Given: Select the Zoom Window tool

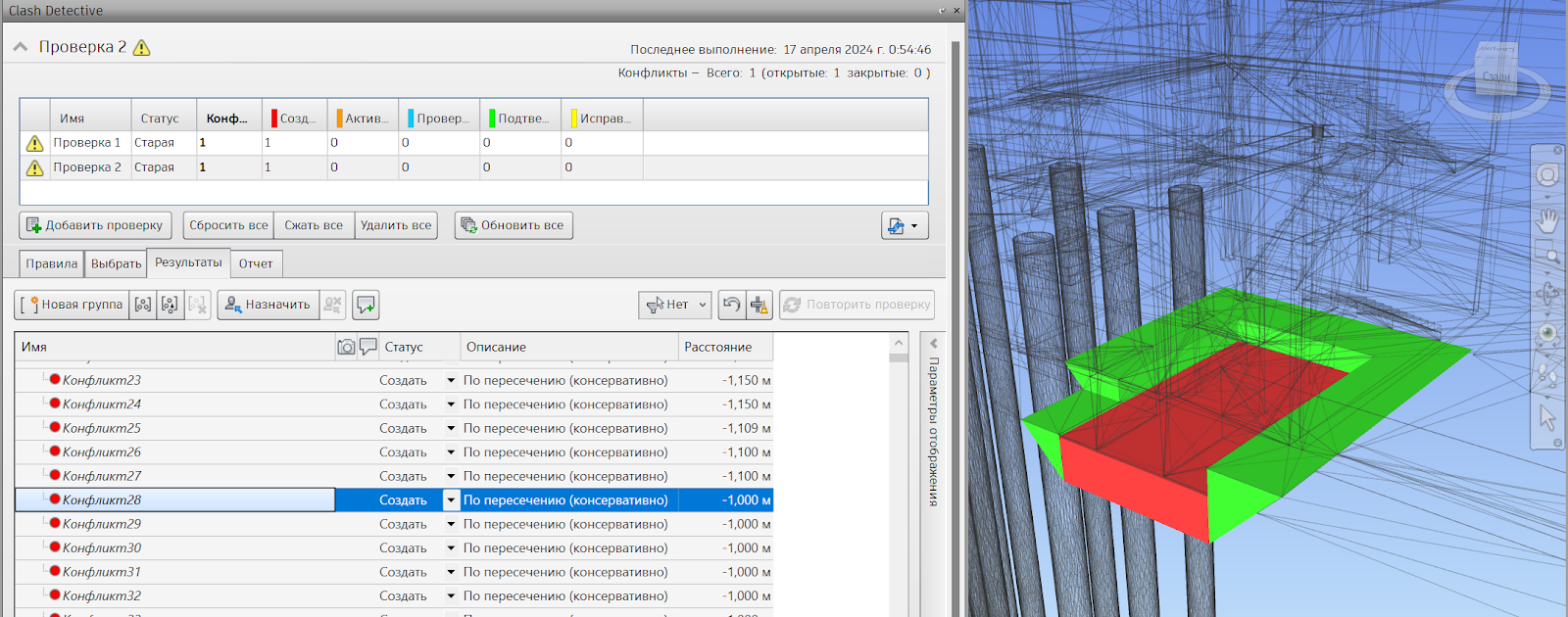Looking at the screenshot, I should click(x=1547, y=254).
